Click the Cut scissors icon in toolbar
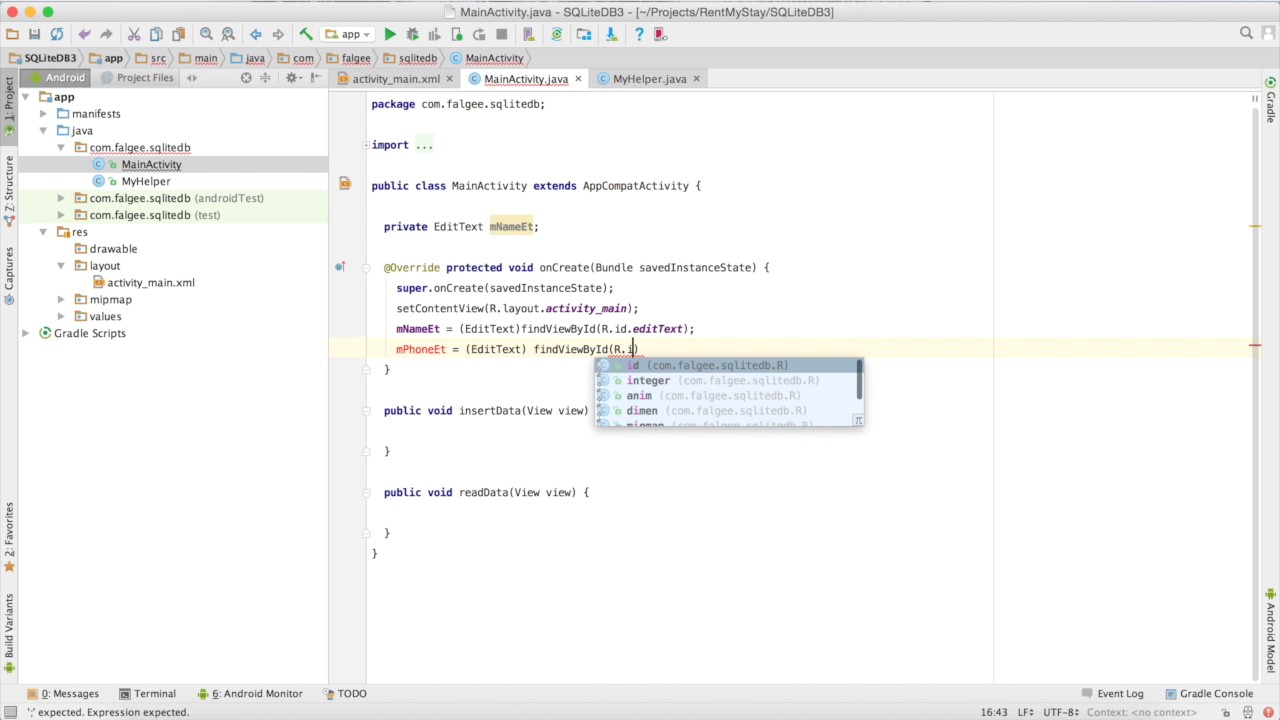The width and height of the screenshot is (1280, 720). pyautogui.click(x=133, y=34)
